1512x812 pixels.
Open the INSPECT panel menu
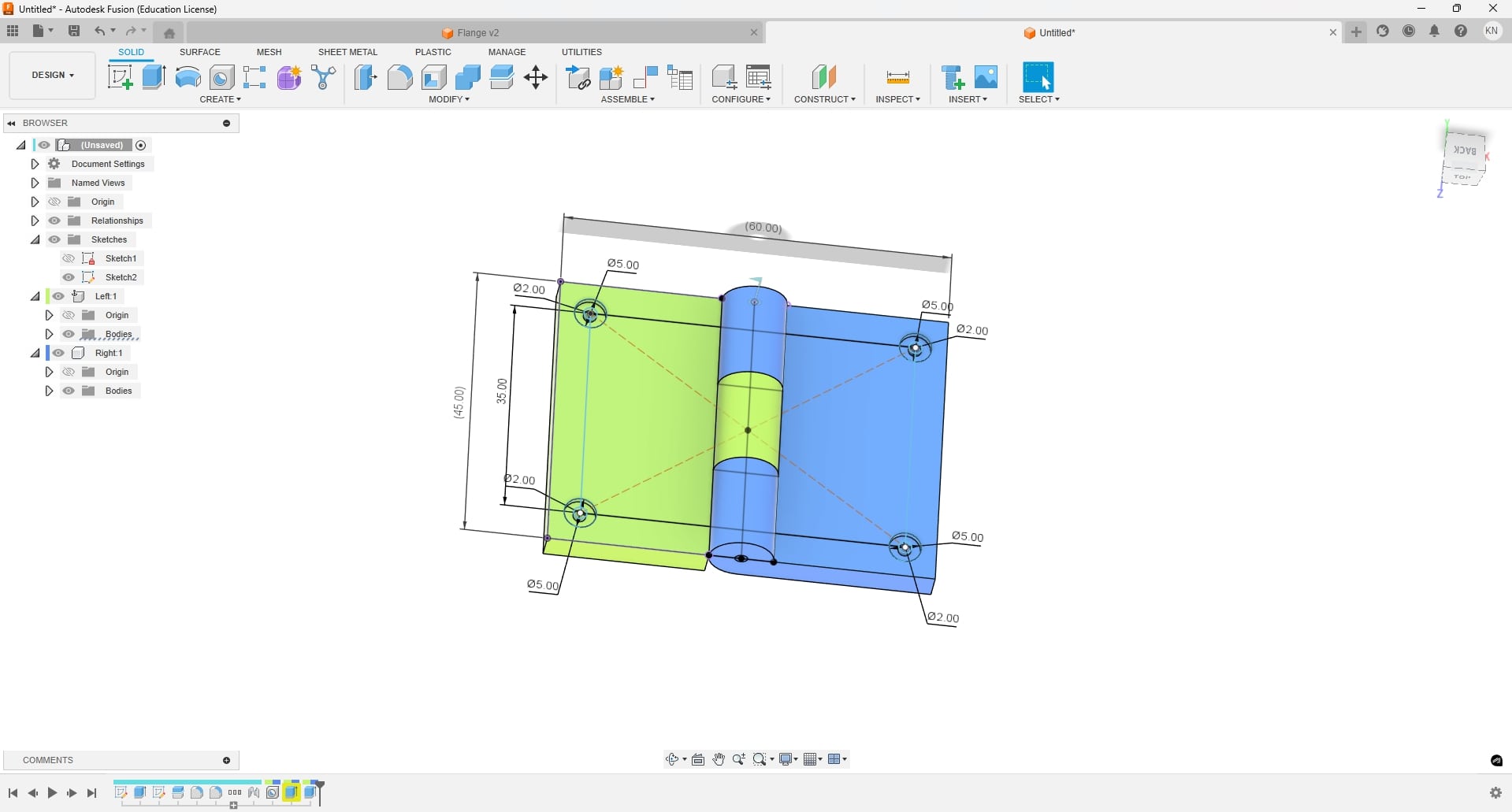(898, 99)
